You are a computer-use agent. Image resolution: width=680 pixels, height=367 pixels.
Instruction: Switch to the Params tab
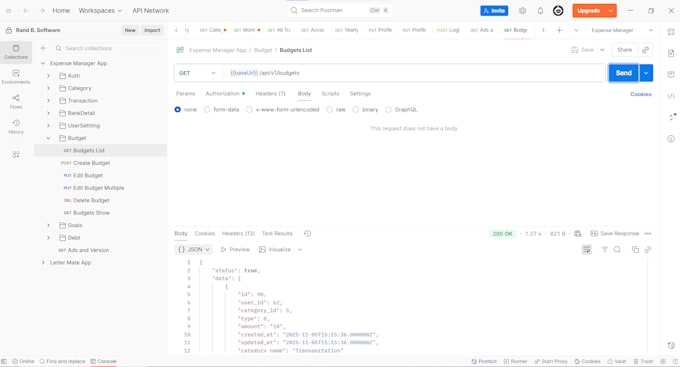coord(185,94)
